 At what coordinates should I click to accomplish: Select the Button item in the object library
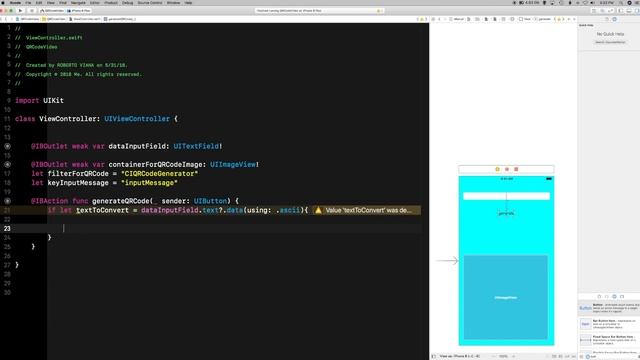609,308
